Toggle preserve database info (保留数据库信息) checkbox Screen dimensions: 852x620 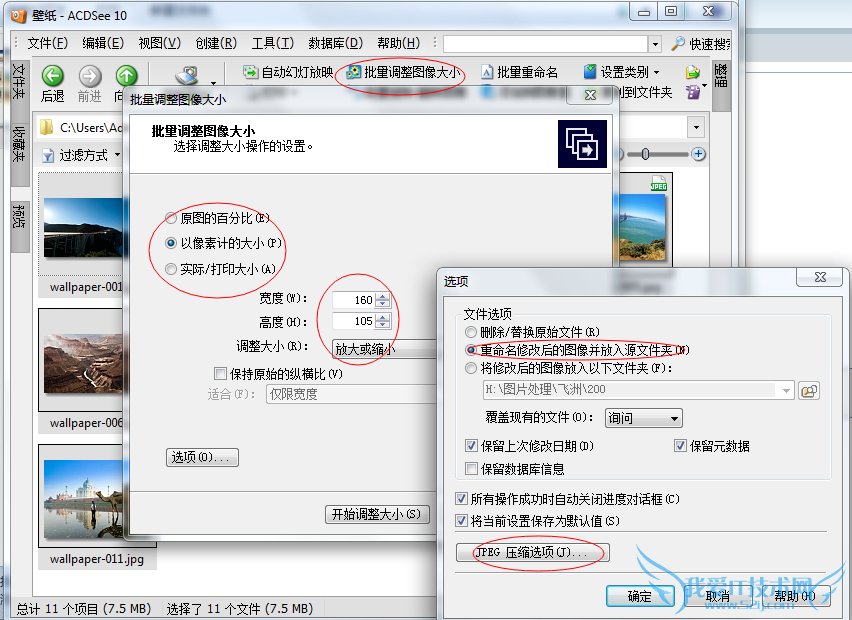(471, 468)
